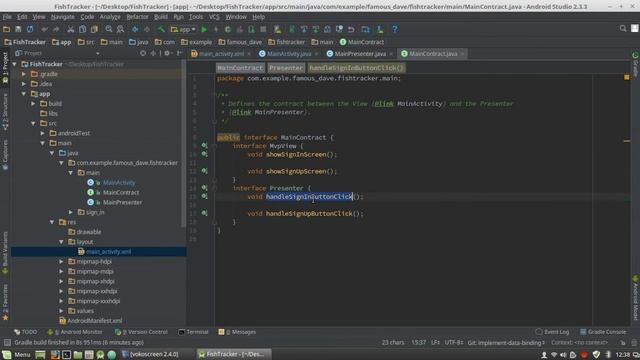Image resolution: width=640 pixels, height=360 pixels.
Task: Click the Paste toolbar icon
Action: point(94,29)
